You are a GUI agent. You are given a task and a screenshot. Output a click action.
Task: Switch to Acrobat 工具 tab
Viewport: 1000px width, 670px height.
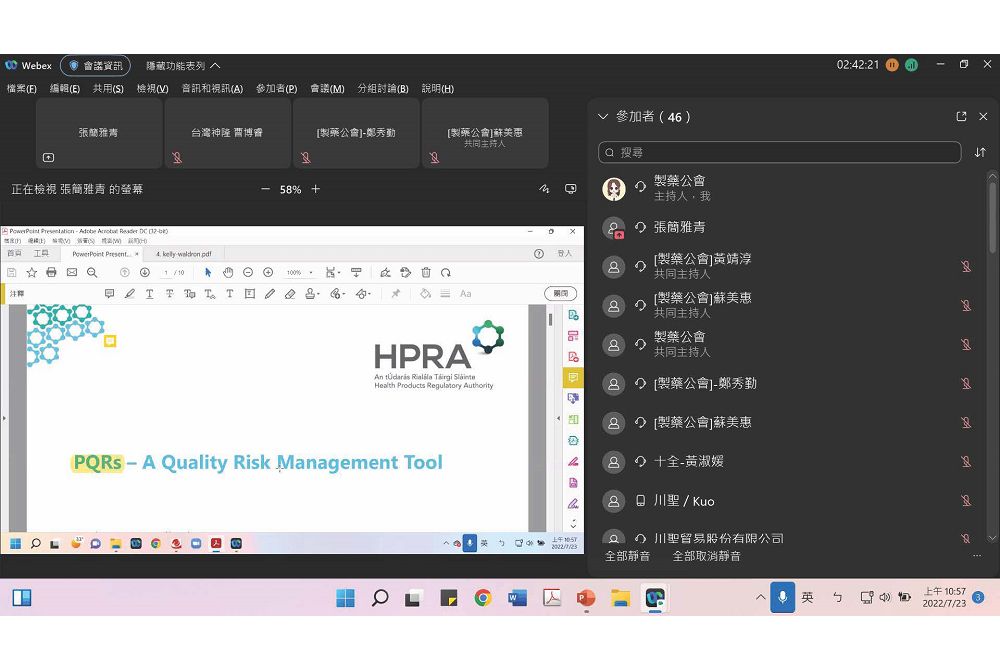point(41,253)
